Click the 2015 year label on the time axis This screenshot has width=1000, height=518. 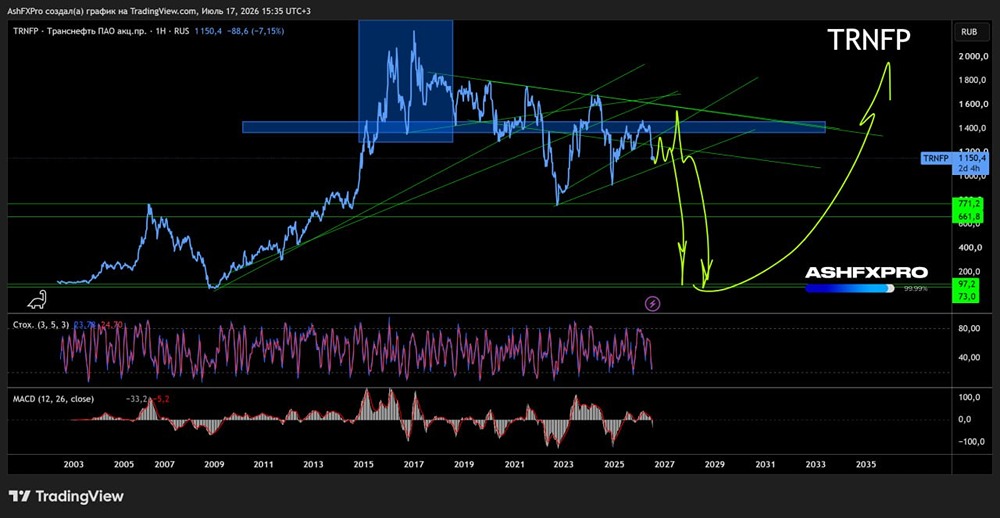pyautogui.click(x=364, y=464)
